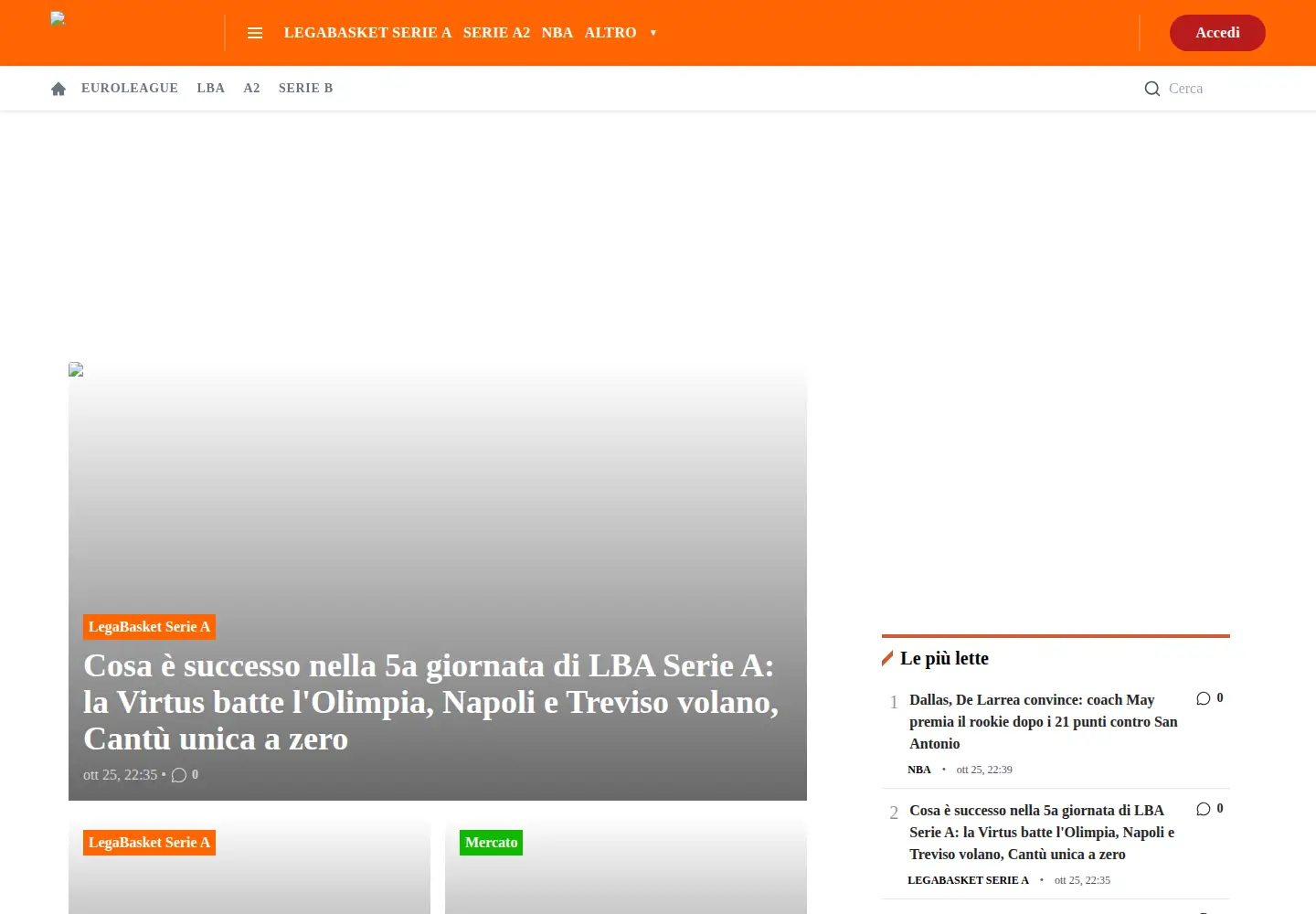Go to EUROLEAGUE section
The image size is (1316, 914).
pyautogui.click(x=130, y=88)
